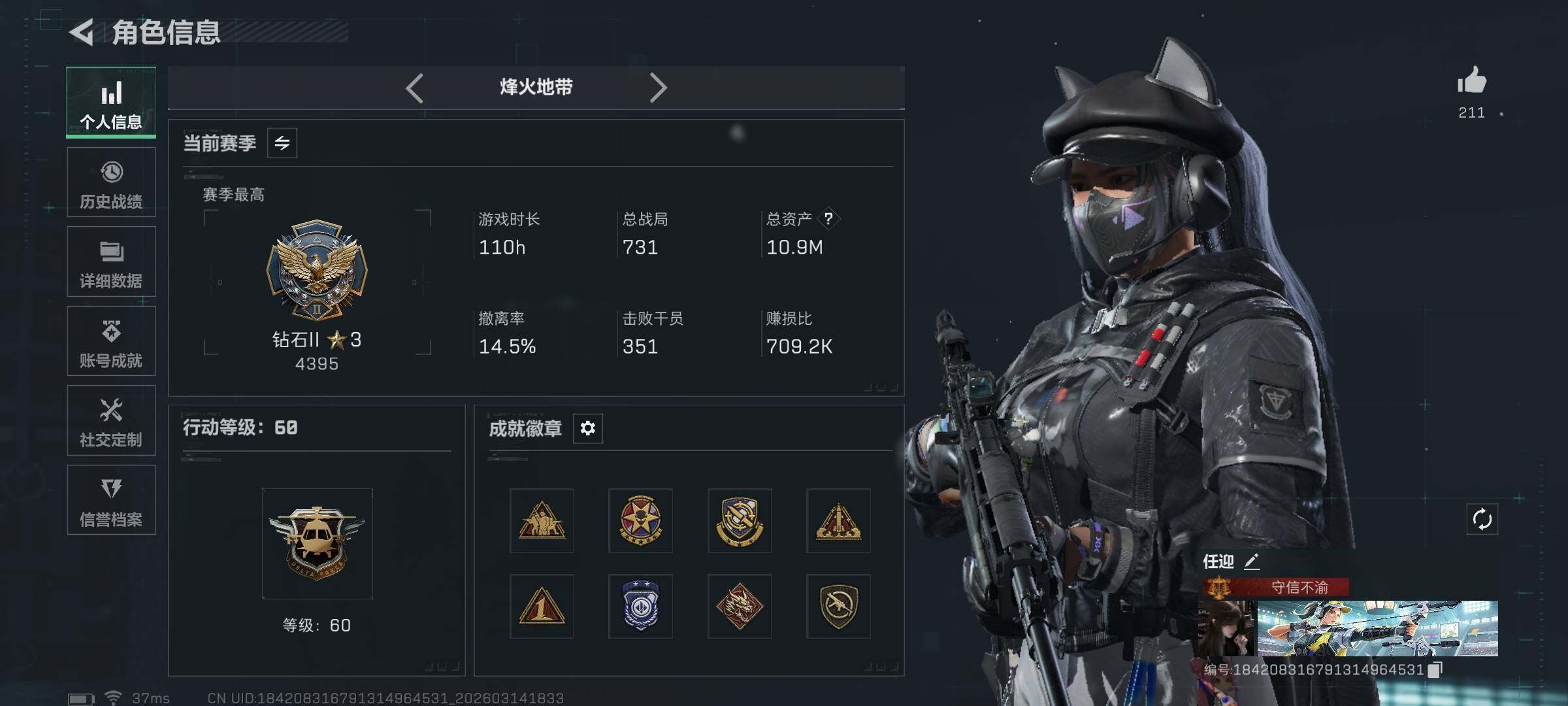Click the helicopter level 60 emblem
This screenshot has width=1568, height=706.
pyautogui.click(x=317, y=543)
